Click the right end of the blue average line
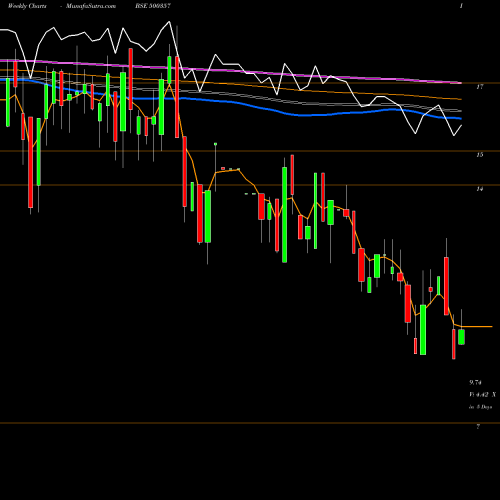500x500 pixels. (x=461, y=118)
